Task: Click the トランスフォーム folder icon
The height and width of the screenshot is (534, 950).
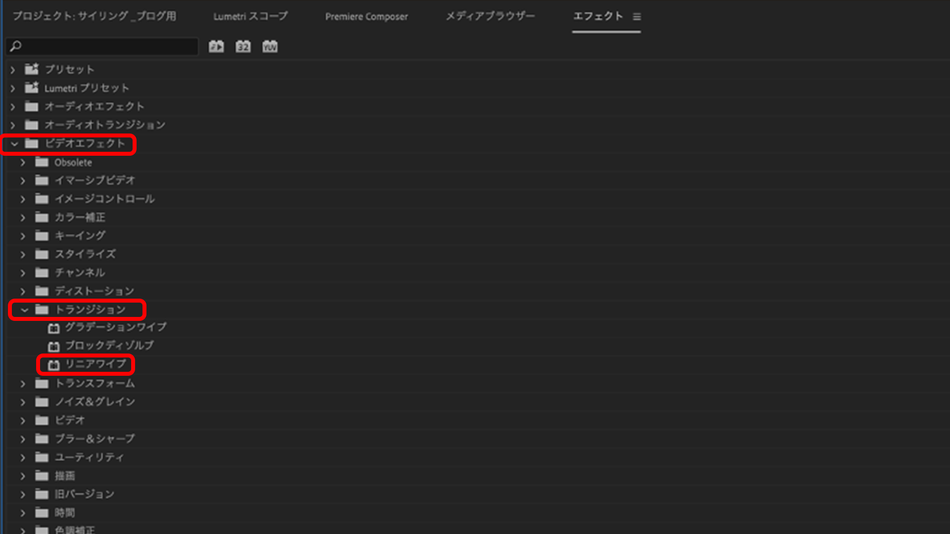Action: [41, 384]
